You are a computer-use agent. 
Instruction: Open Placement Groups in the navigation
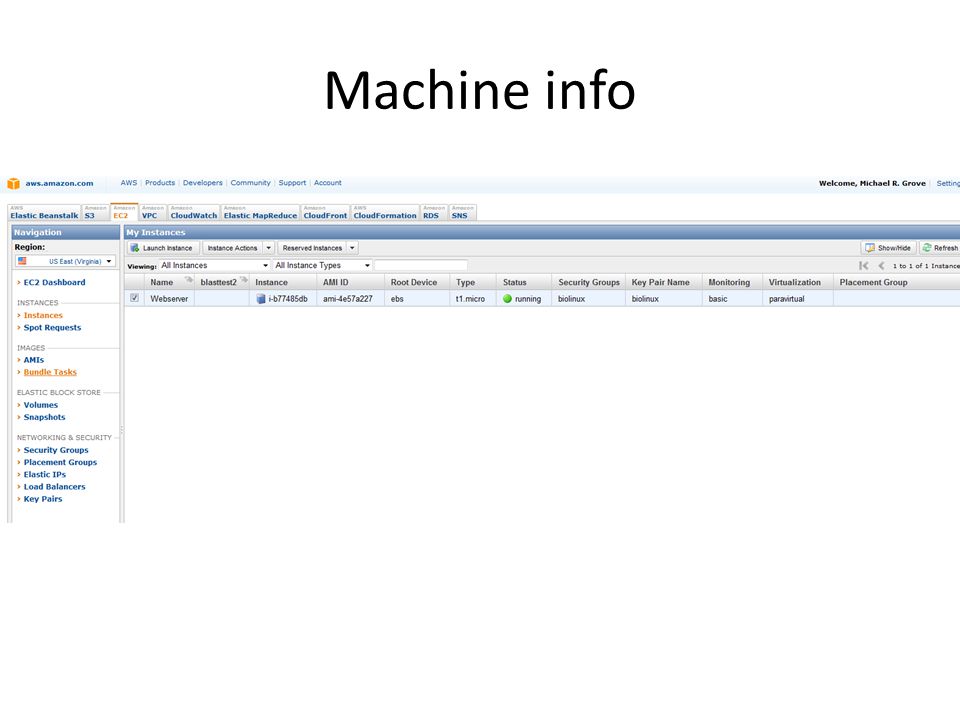(60, 462)
